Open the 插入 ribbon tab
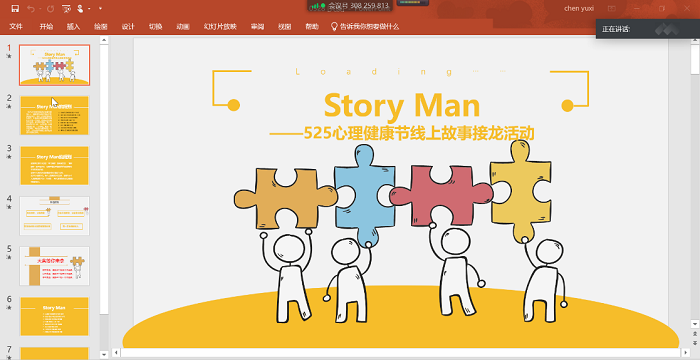 coord(73,26)
